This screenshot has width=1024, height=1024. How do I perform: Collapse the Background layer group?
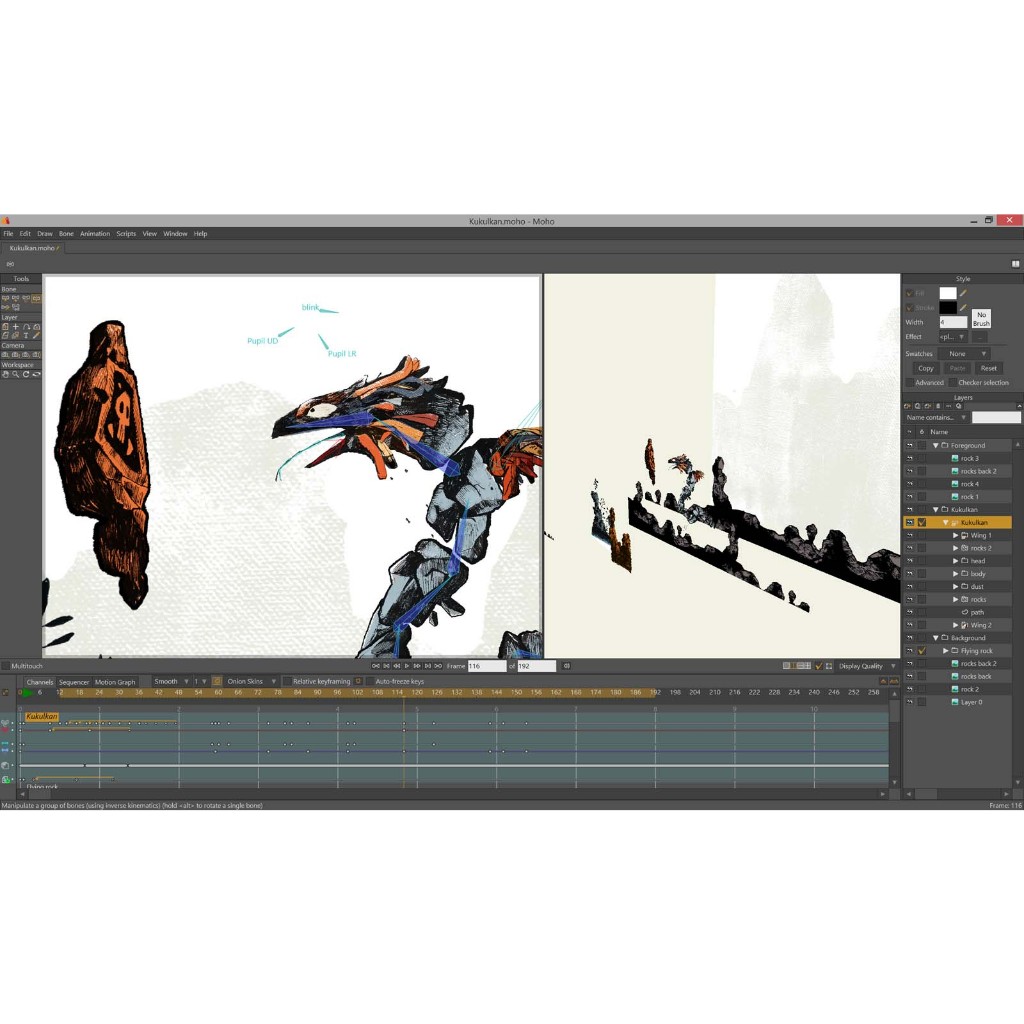pos(935,638)
